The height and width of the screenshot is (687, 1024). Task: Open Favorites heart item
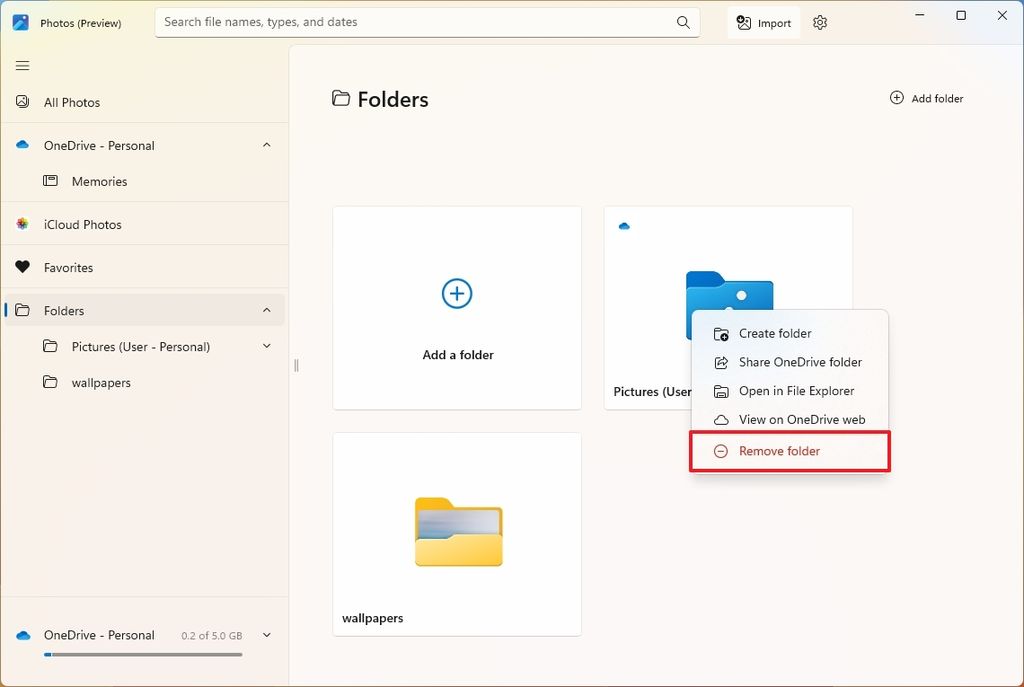[68, 267]
